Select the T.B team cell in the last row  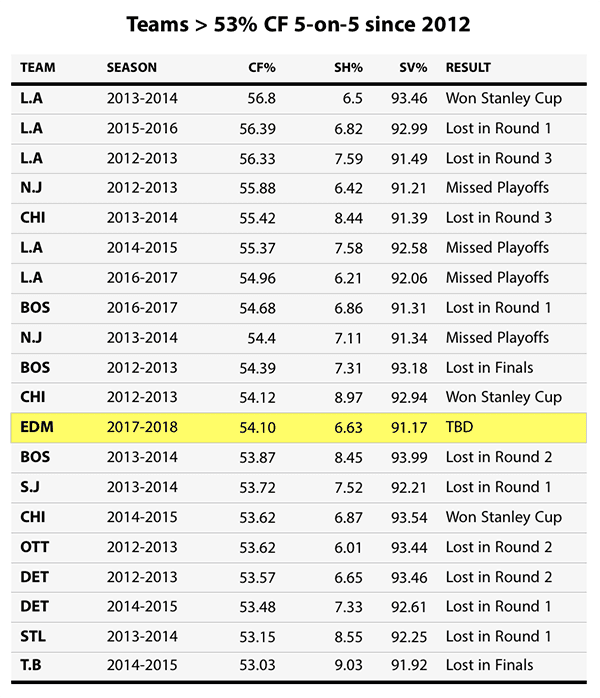(33, 667)
